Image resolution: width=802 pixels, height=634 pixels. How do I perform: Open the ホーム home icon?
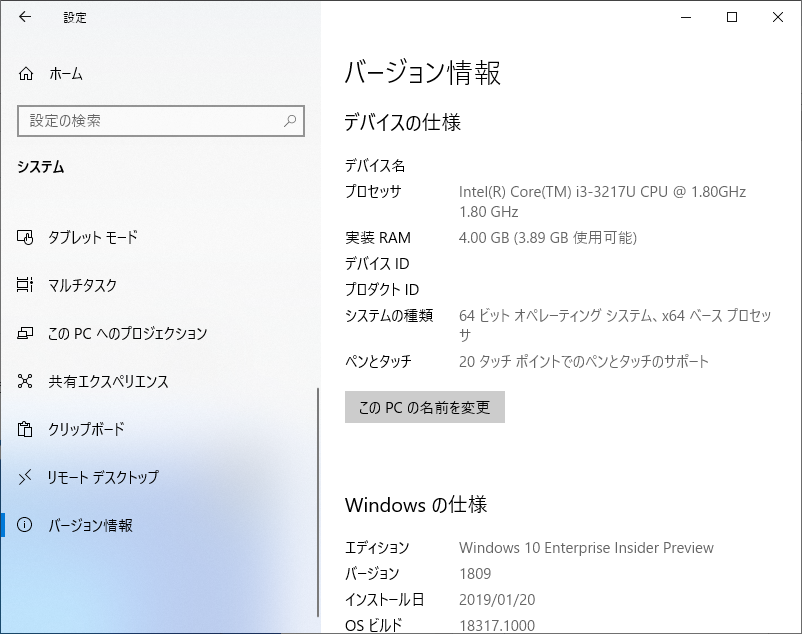26,74
